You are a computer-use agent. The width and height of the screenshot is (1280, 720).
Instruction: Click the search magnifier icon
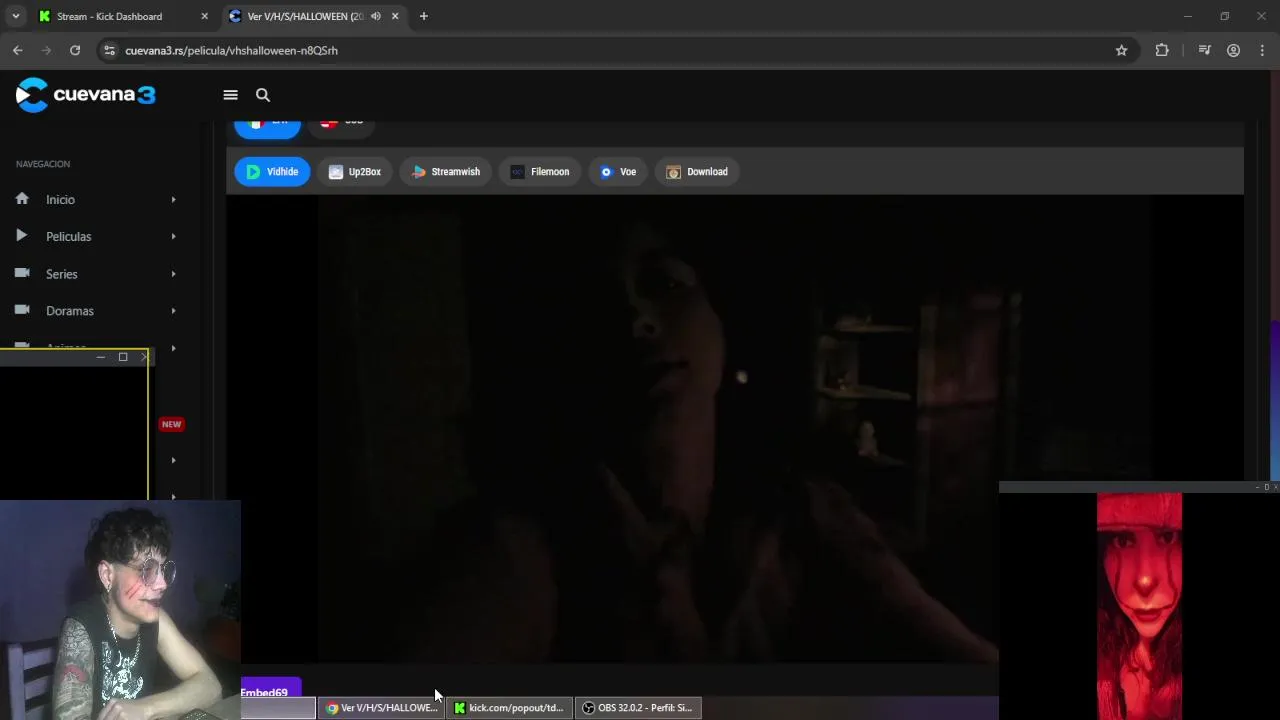(x=263, y=95)
